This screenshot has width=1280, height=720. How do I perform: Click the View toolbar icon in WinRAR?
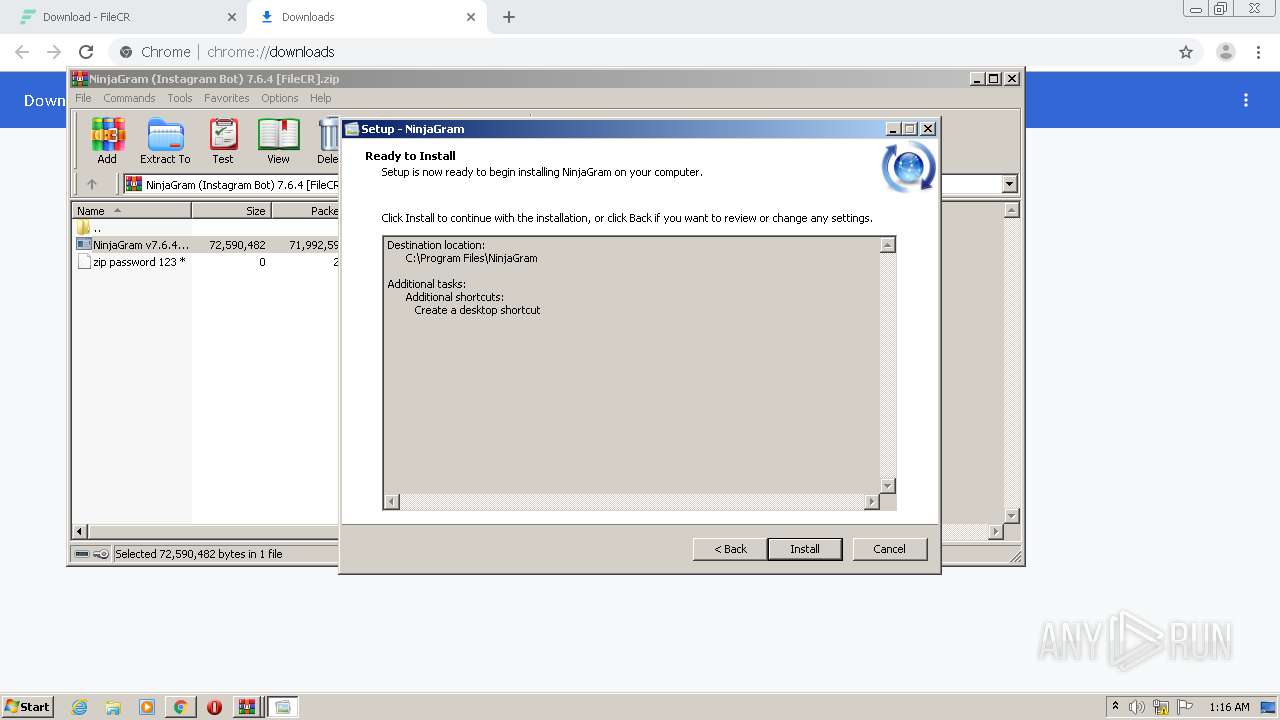[278, 141]
